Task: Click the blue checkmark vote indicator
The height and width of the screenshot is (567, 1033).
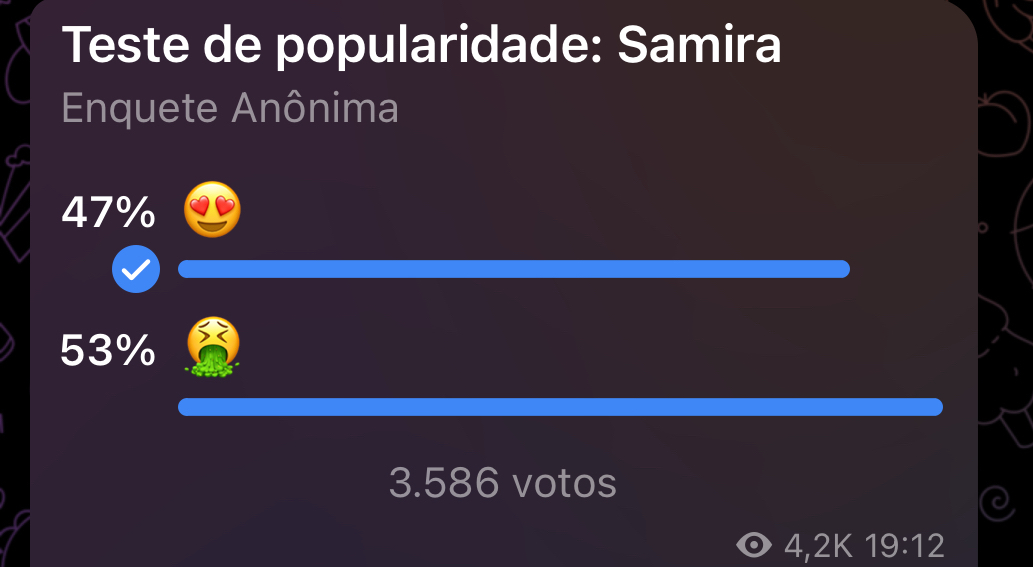Action: click(x=135, y=269)
